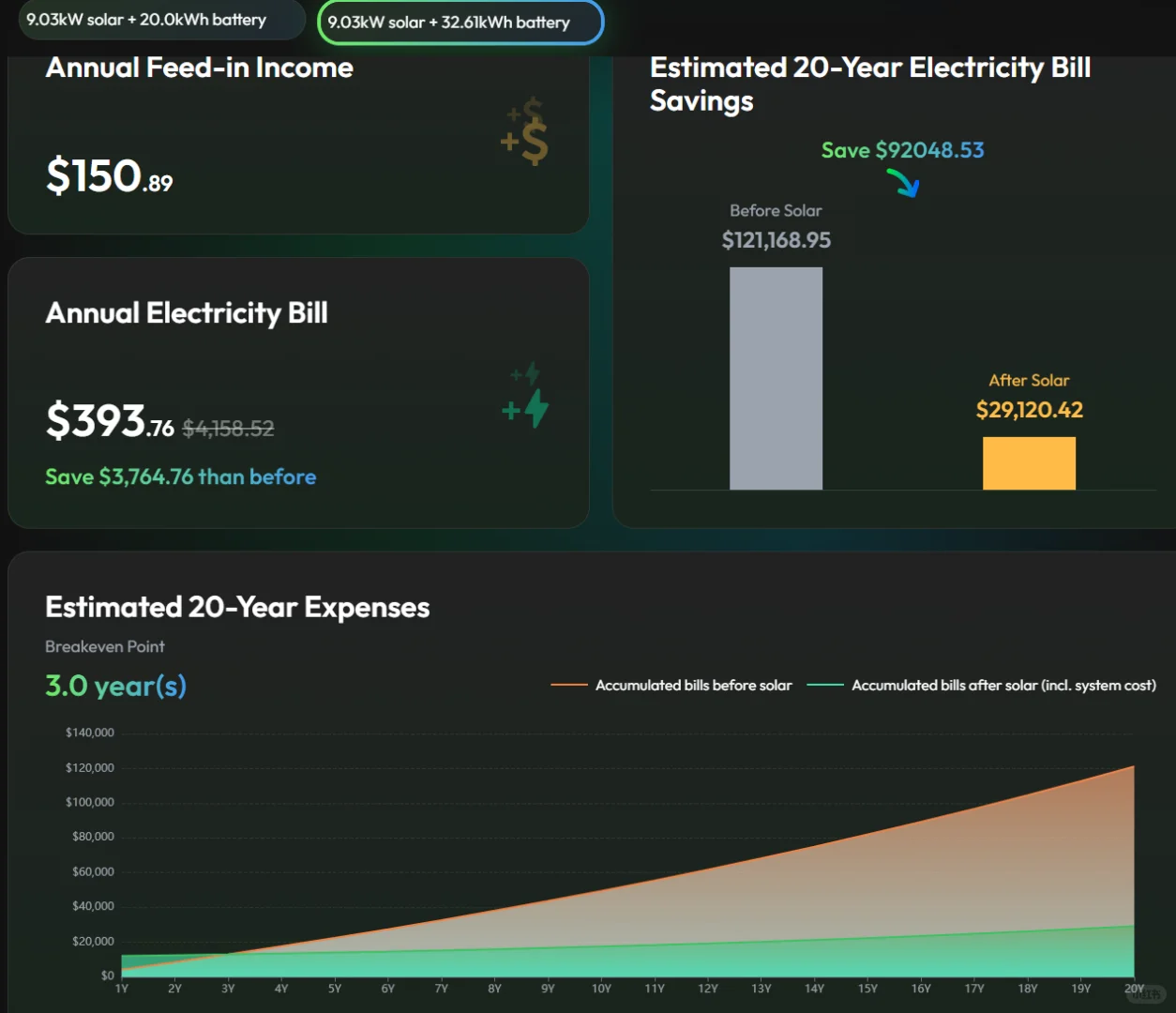This screenshot has height=1013, width=1176.
Task: Toggle the Accumulated bills before solar legend
Action: 671,686
